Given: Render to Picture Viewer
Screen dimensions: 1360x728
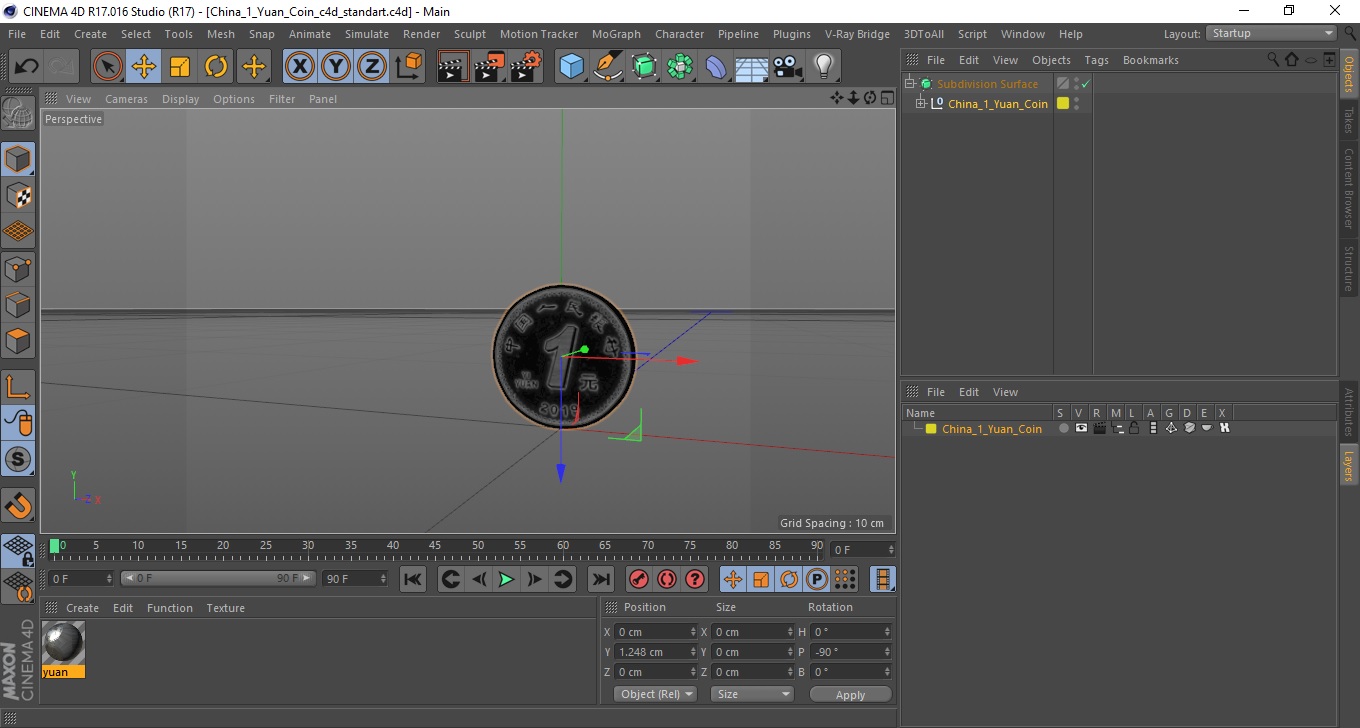Looking at the screenshot, I should (490, 67).
